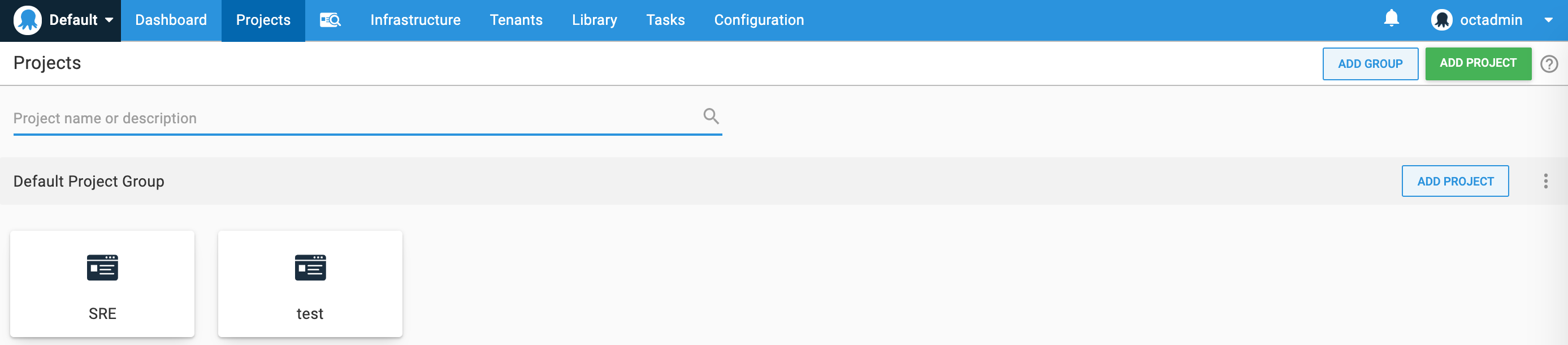Image resolution: width=1568 pixels, height=345 pixels.
Task: Open the help question mark icon
Action: pos(1549,63)
